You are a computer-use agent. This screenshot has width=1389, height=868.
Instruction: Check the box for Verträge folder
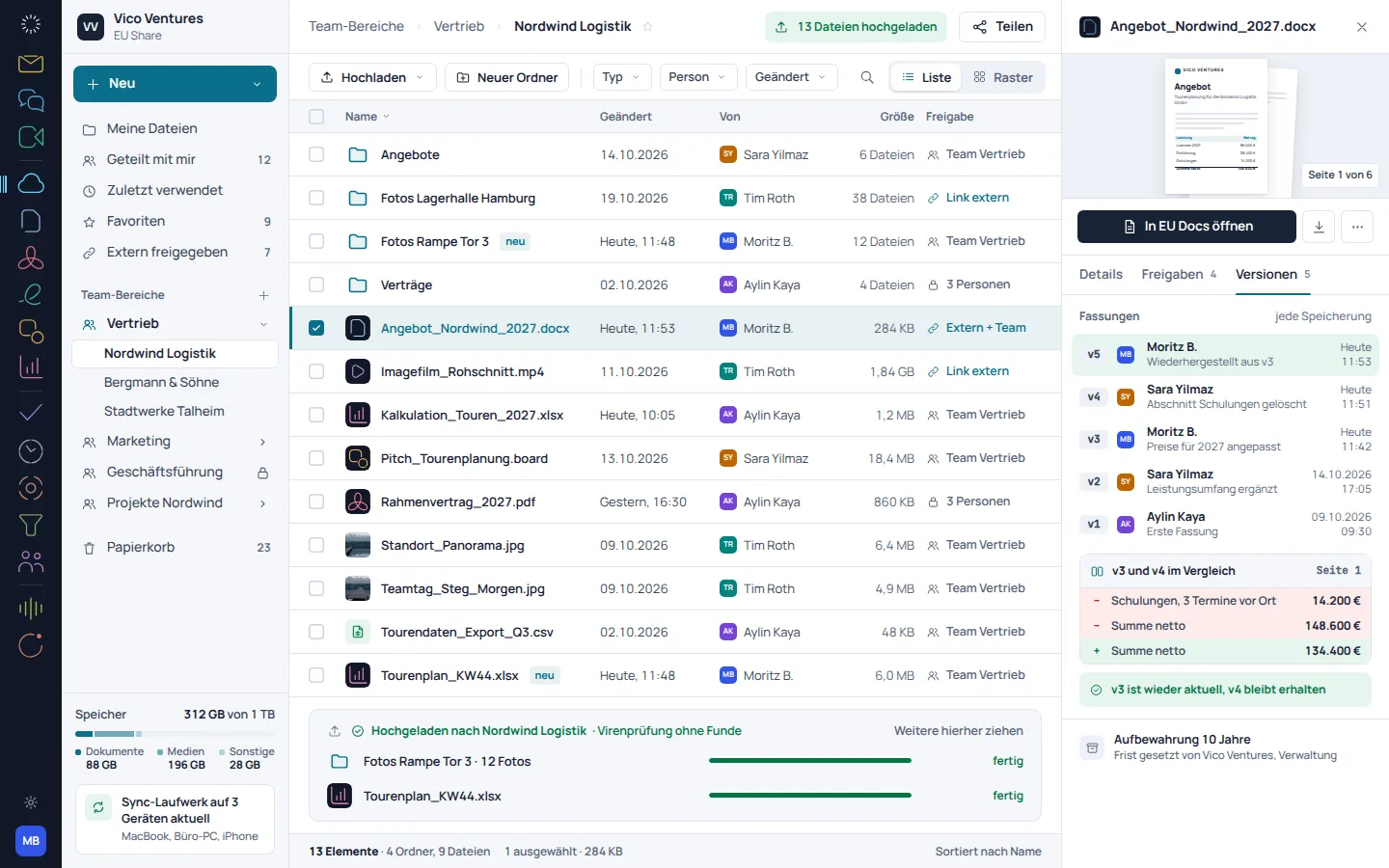coord(316,285)
